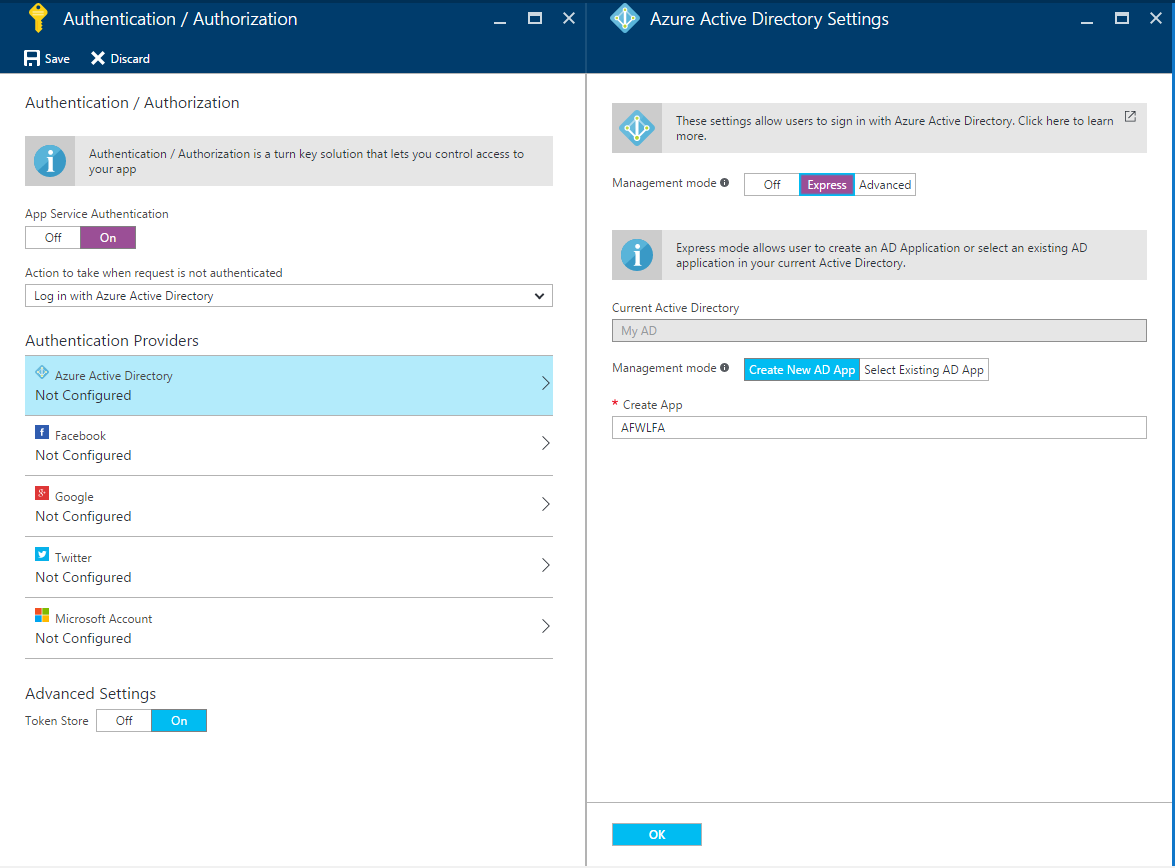Expand Facebook provider chevron

(546, 443)
